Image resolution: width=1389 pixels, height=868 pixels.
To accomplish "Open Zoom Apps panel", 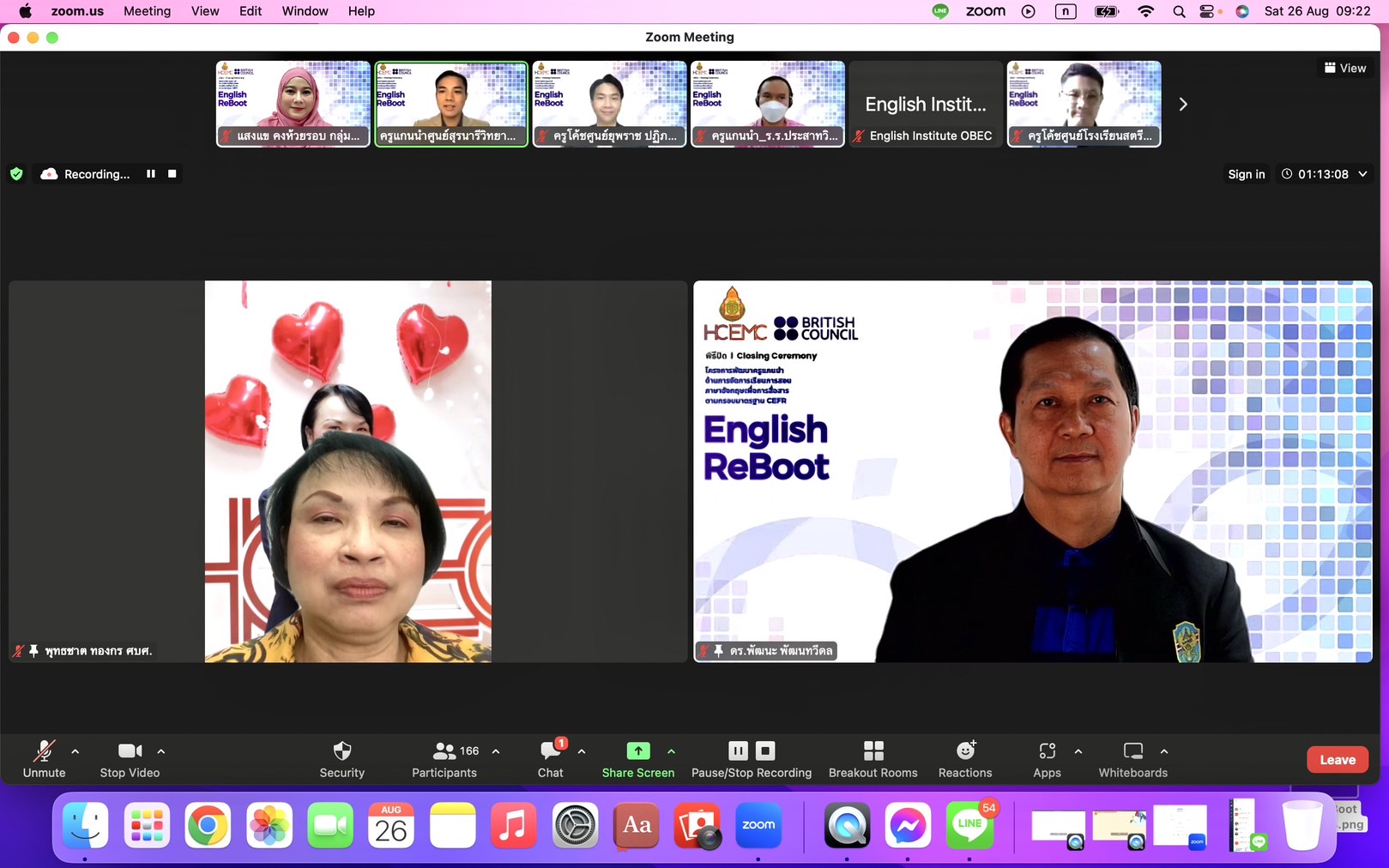I will click(1047, 759).
